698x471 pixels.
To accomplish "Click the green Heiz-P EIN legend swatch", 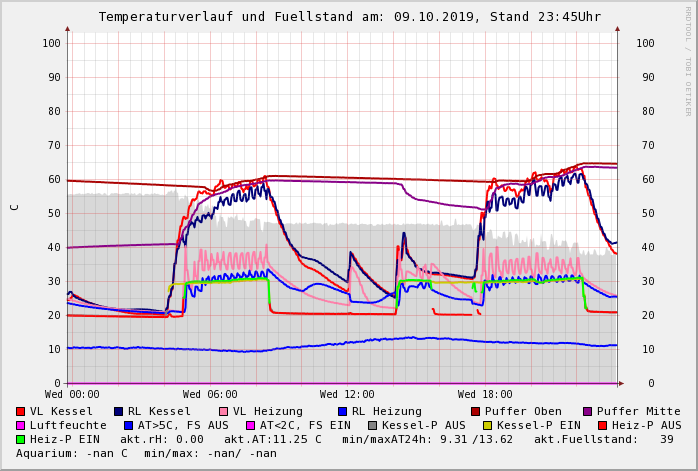I will tap(21, 439).
